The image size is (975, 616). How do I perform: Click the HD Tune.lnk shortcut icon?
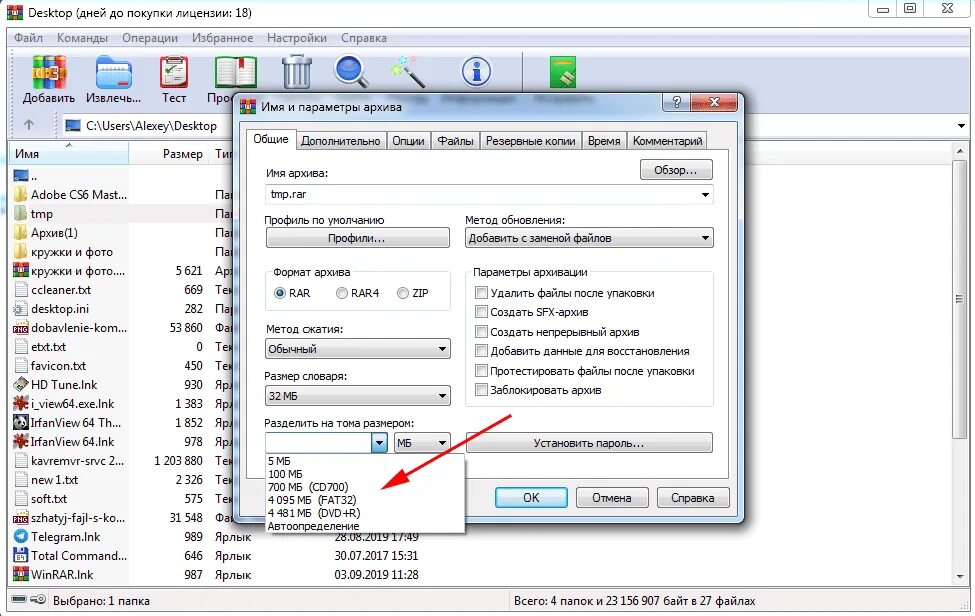point(21,385)
